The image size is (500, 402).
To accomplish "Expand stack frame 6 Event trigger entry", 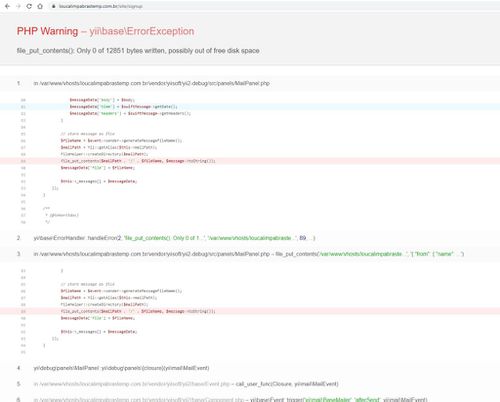I will 250,399.
